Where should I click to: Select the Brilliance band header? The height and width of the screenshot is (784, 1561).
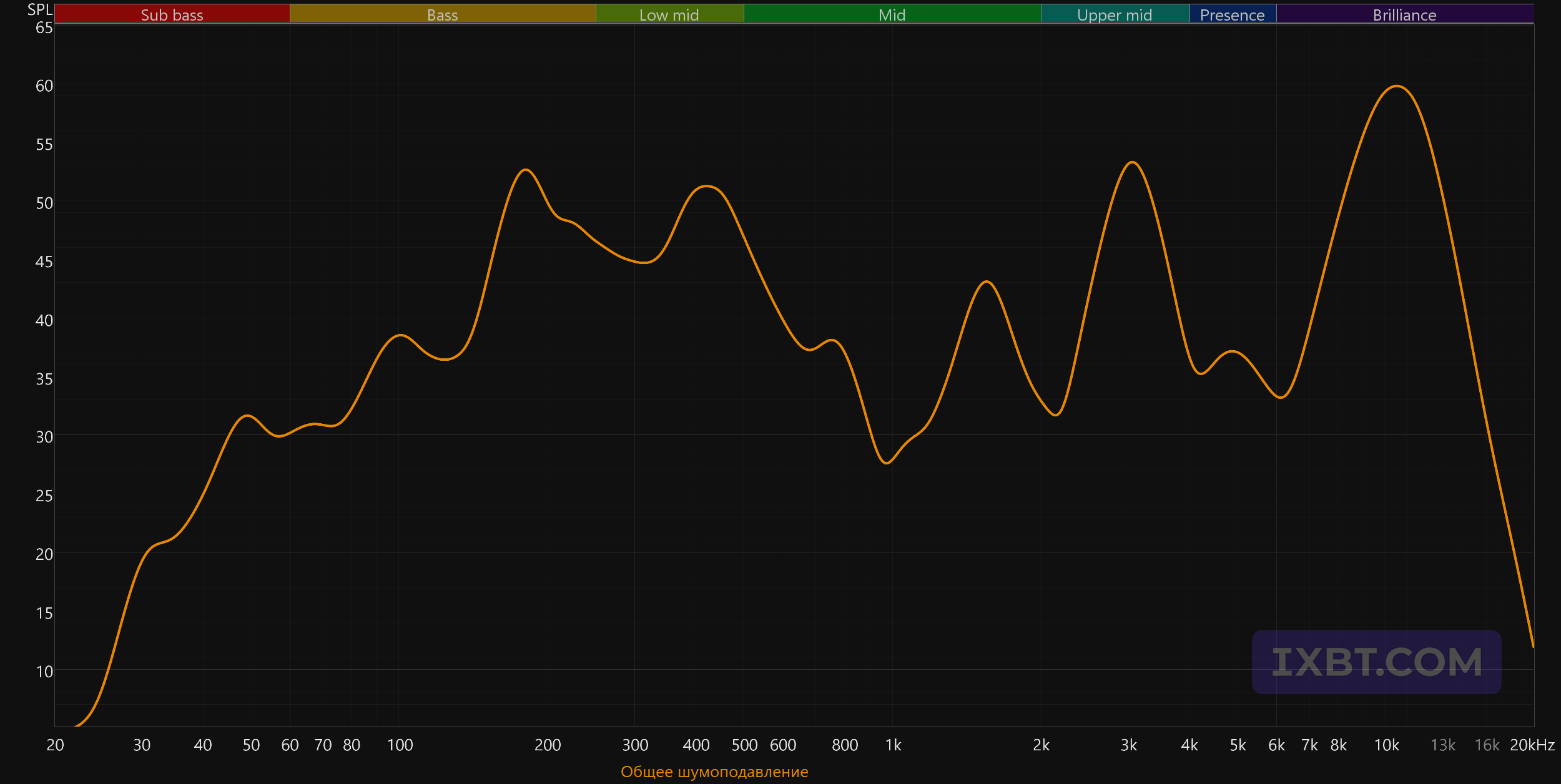(1405, 14)
